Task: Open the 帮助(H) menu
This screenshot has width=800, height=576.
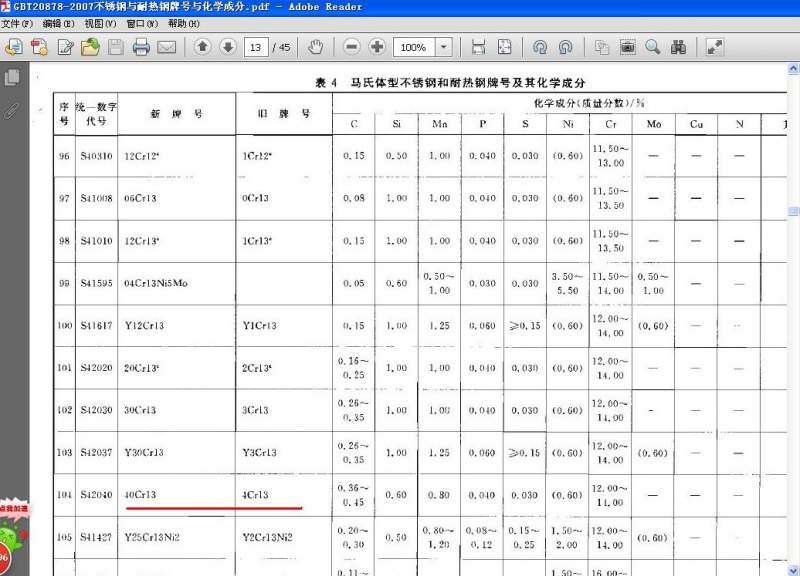Action: pos(183,23)
